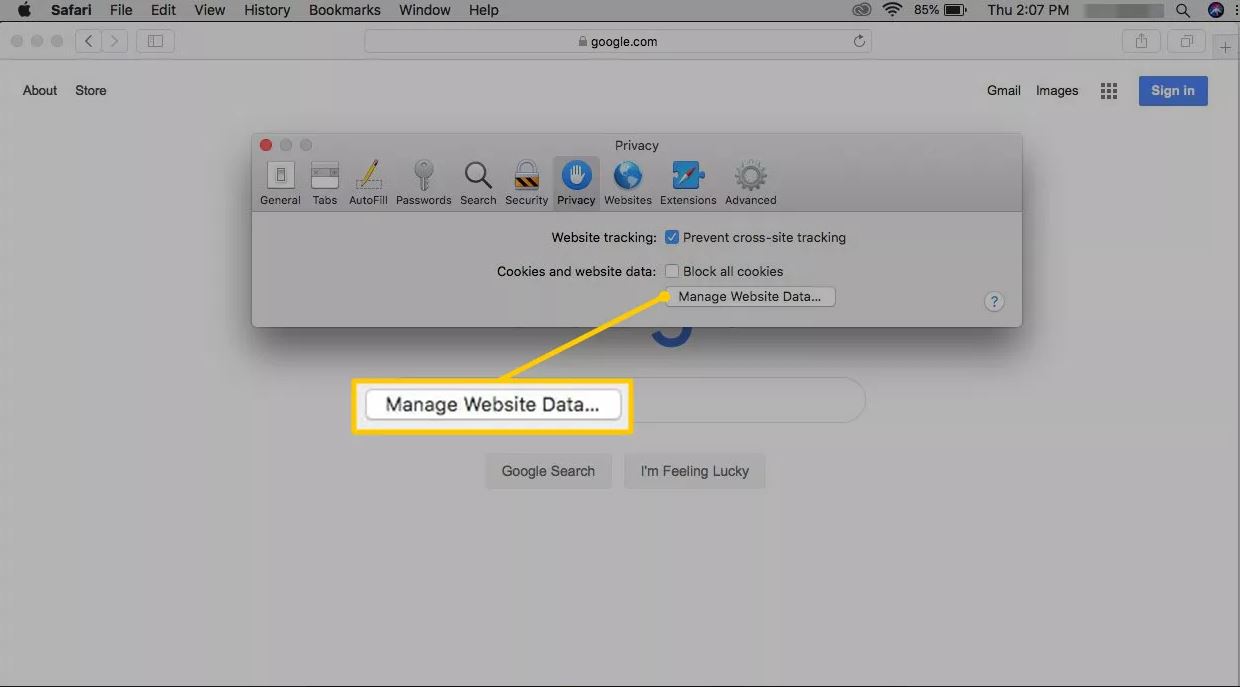Uncheck Prevent cross-site tracking
Viewport: 1240px width, 687px height.
tap(673, 238)
